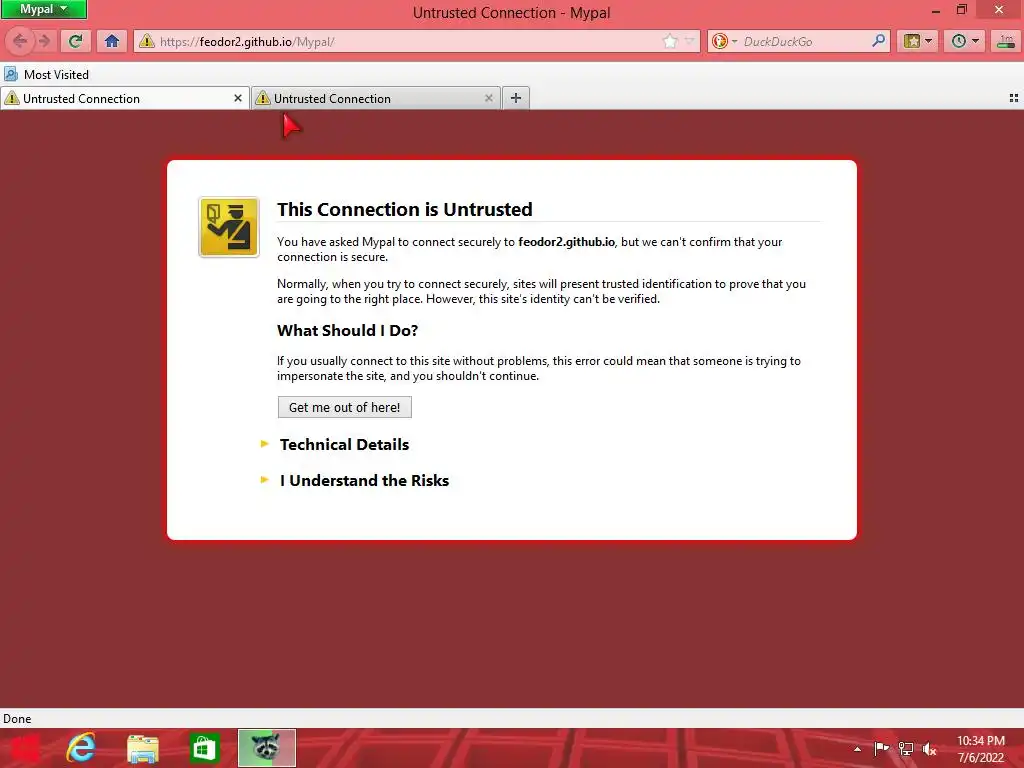Bookmark this page with star icon
1024x768 pixels.
670,42
